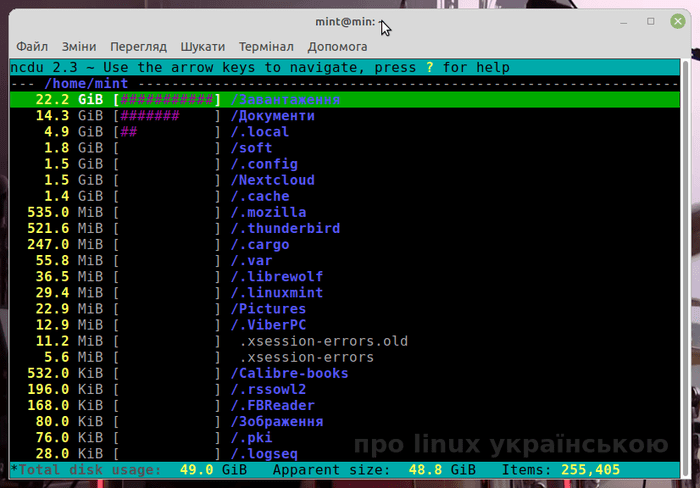
Task: Click the 535.0 MiB size value
Action: coord(65,212)
